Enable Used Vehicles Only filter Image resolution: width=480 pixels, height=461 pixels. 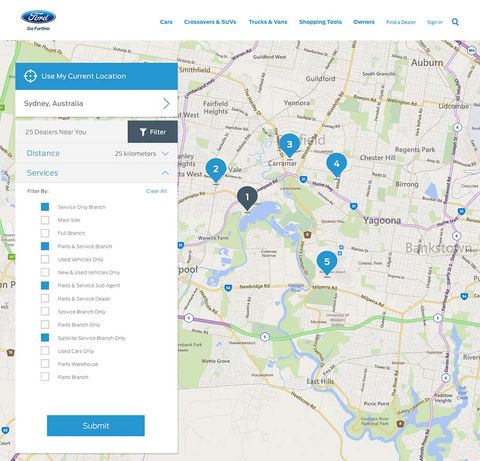(45, 259)
